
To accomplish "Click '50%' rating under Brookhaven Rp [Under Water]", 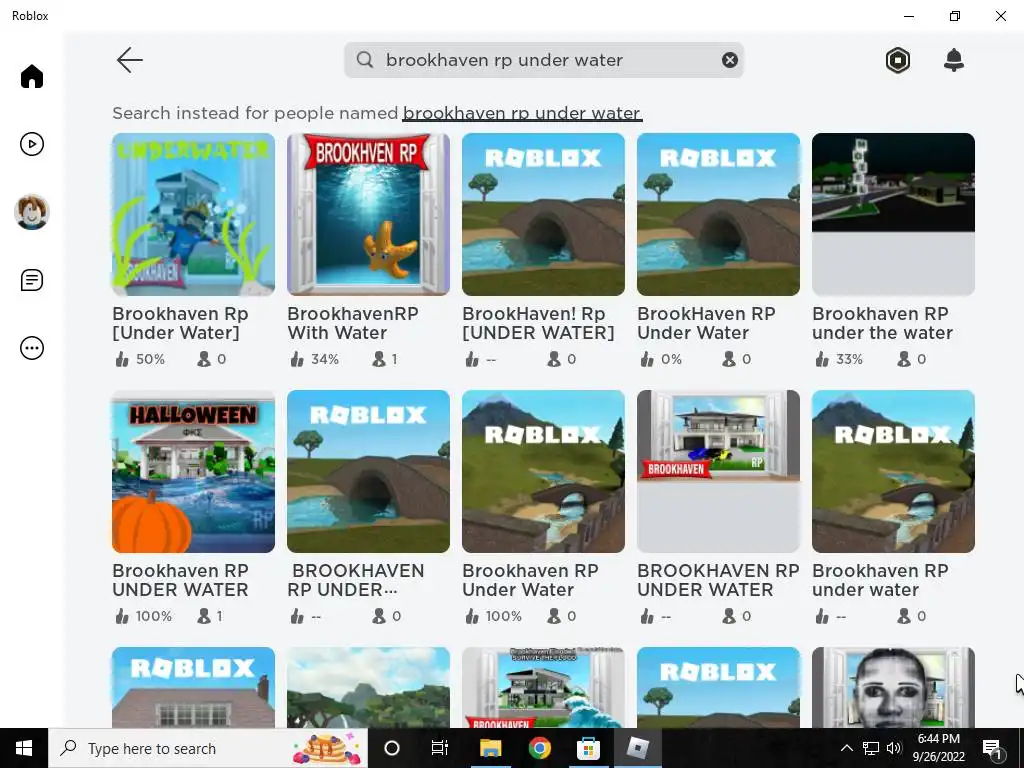I will [x=150, y=359].
